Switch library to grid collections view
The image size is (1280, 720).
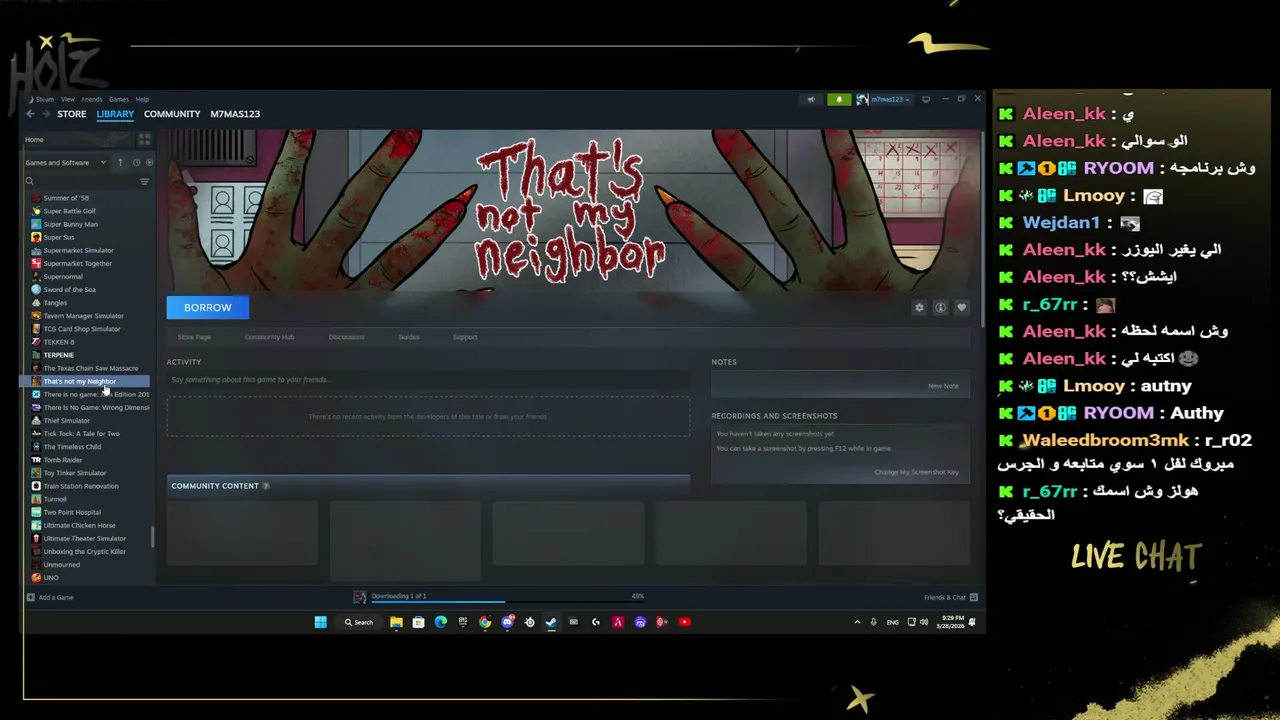coord(144,139)
